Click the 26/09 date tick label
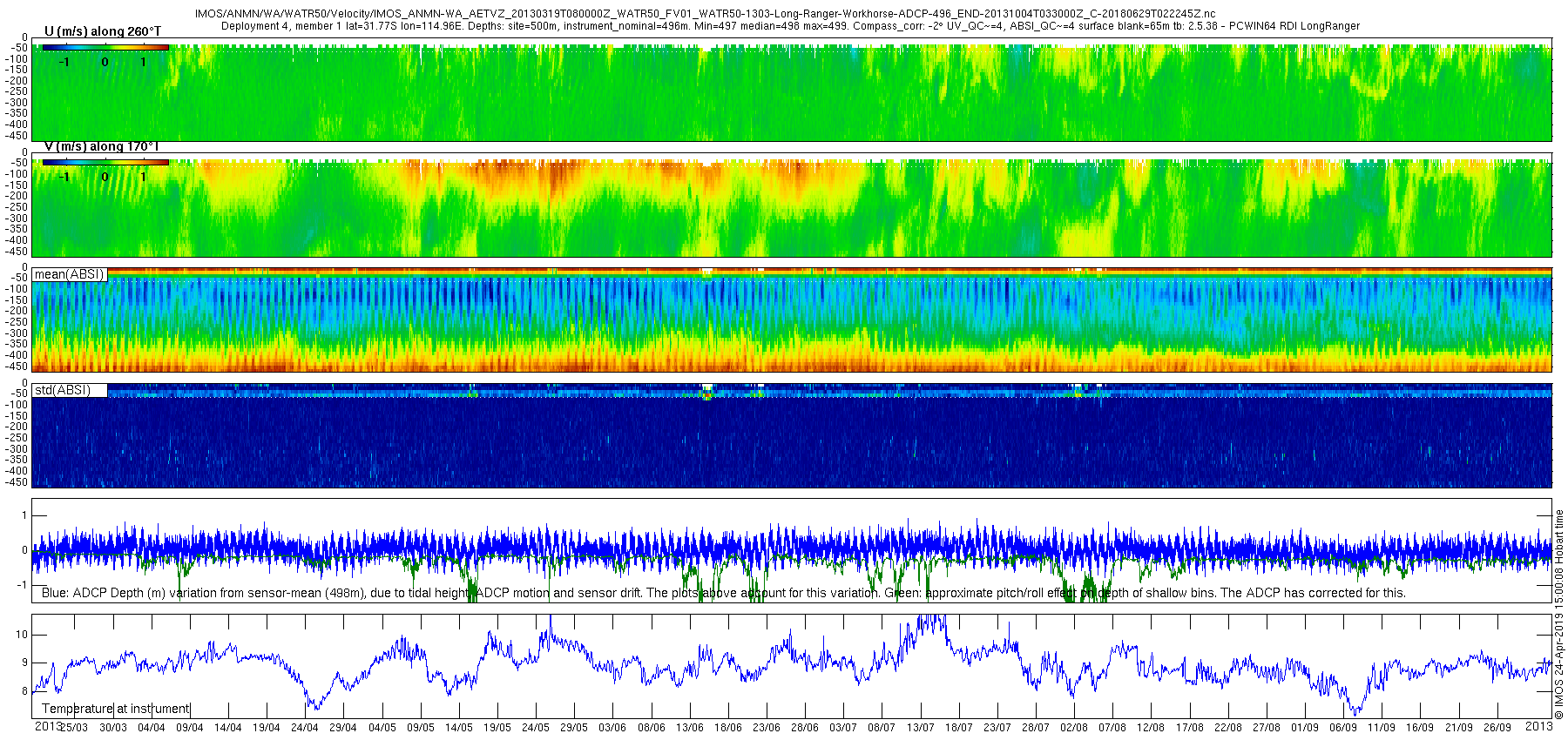This screenshot has height=740, width=1568. 1497,728
